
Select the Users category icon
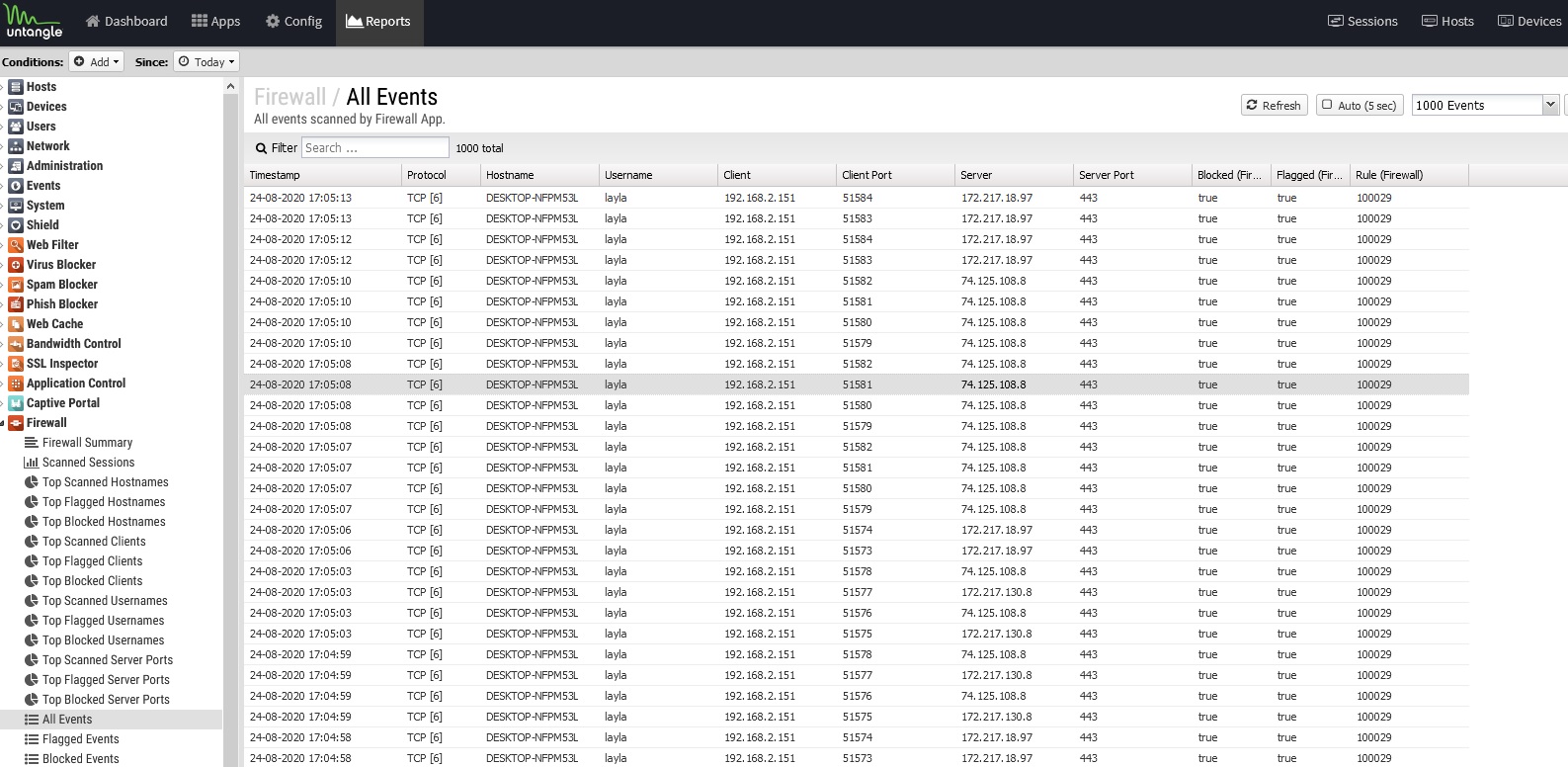click(x=16, y=127)
